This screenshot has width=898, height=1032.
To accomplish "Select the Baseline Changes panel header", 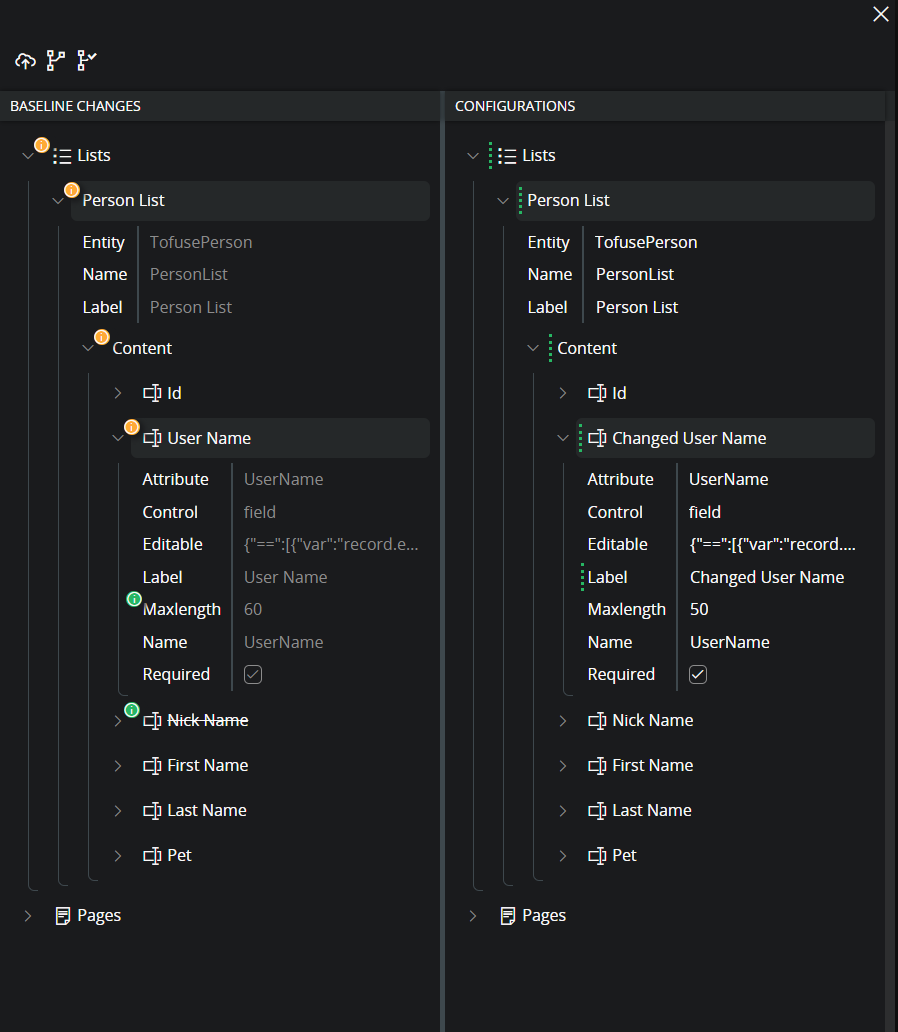I will pos(75,106).
